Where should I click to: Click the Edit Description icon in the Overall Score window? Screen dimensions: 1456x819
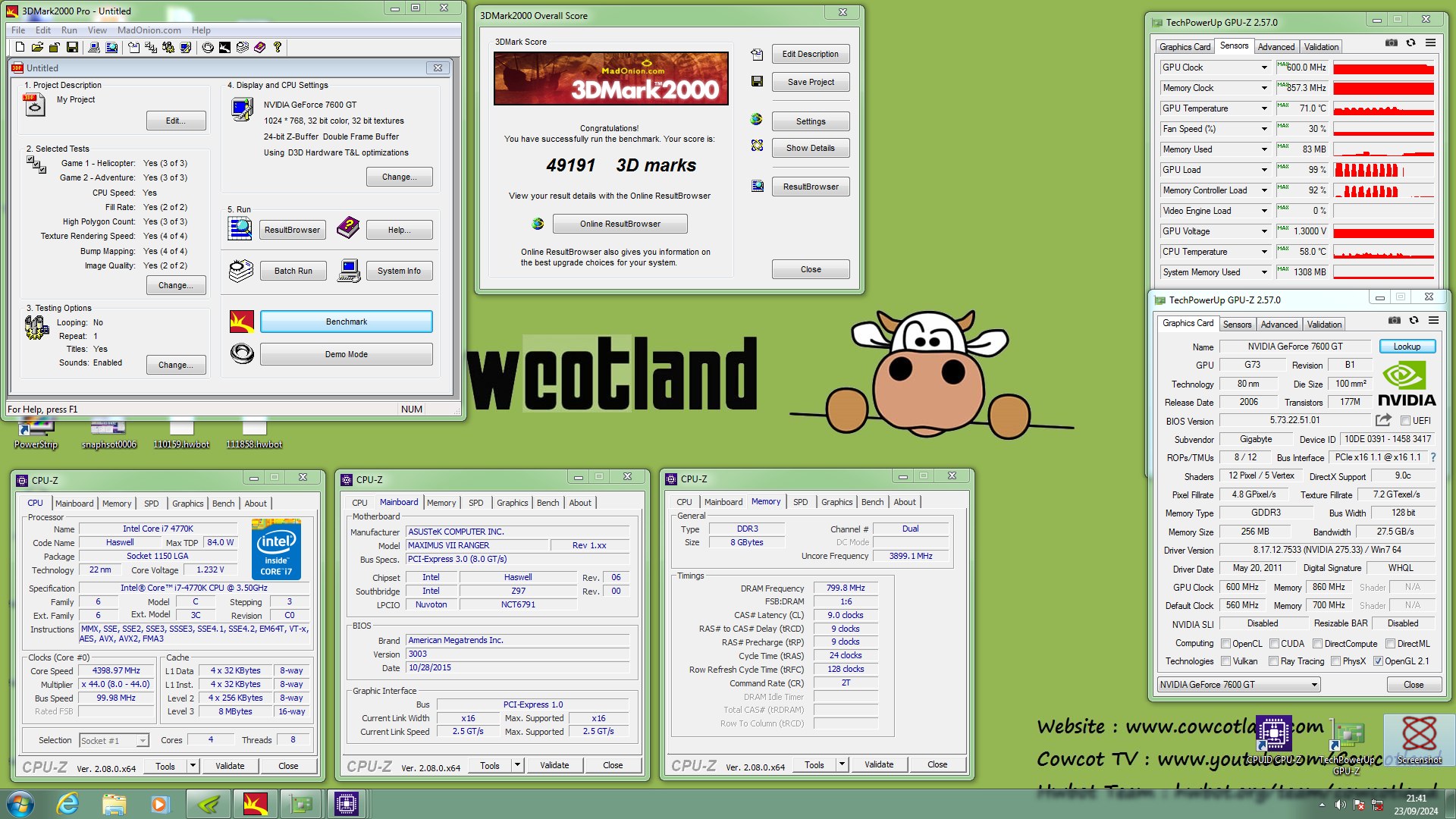click(x=757, y=54)
